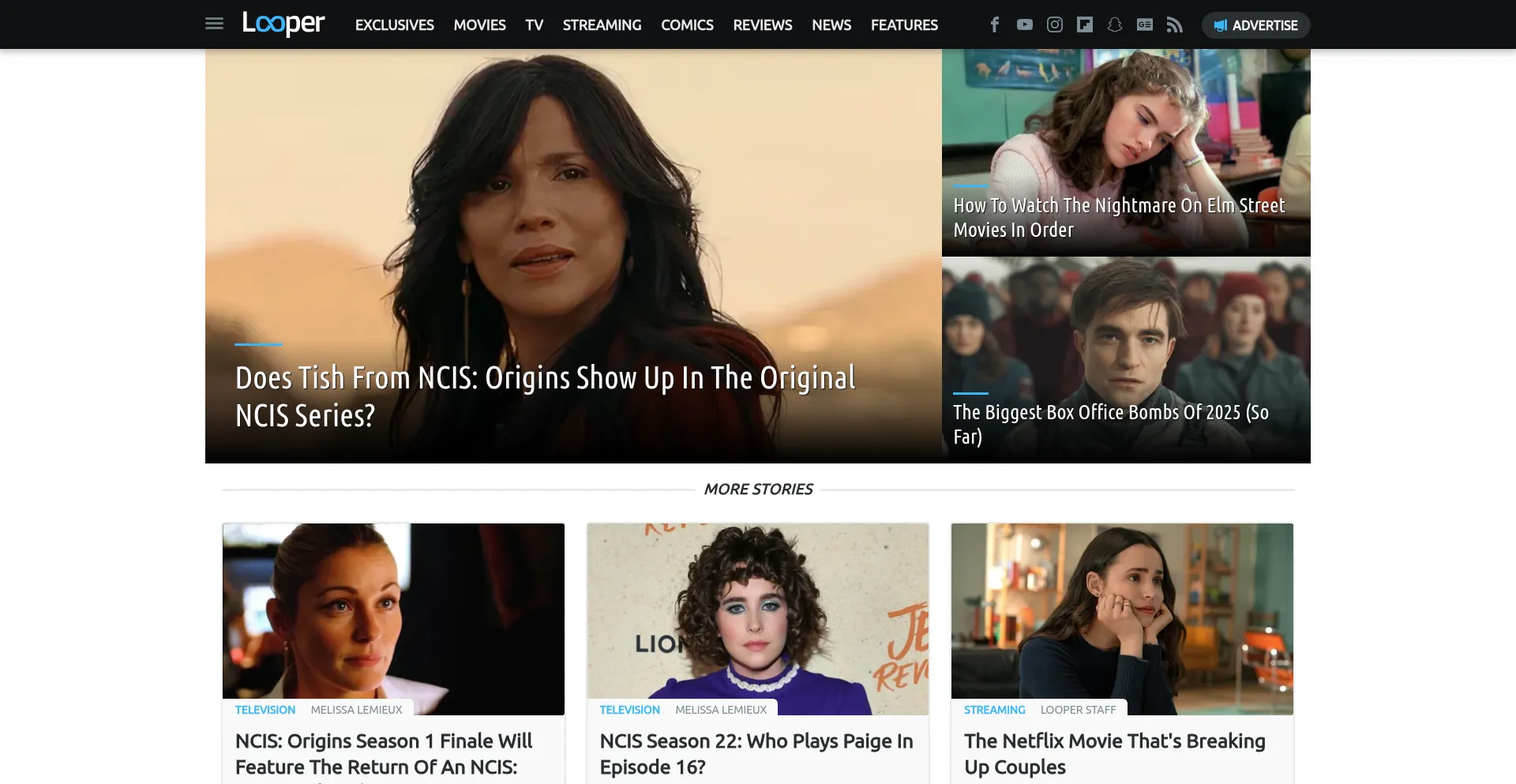Click the Looper Staff author name
This screenshot has height=784, width=1516.
1078,710
